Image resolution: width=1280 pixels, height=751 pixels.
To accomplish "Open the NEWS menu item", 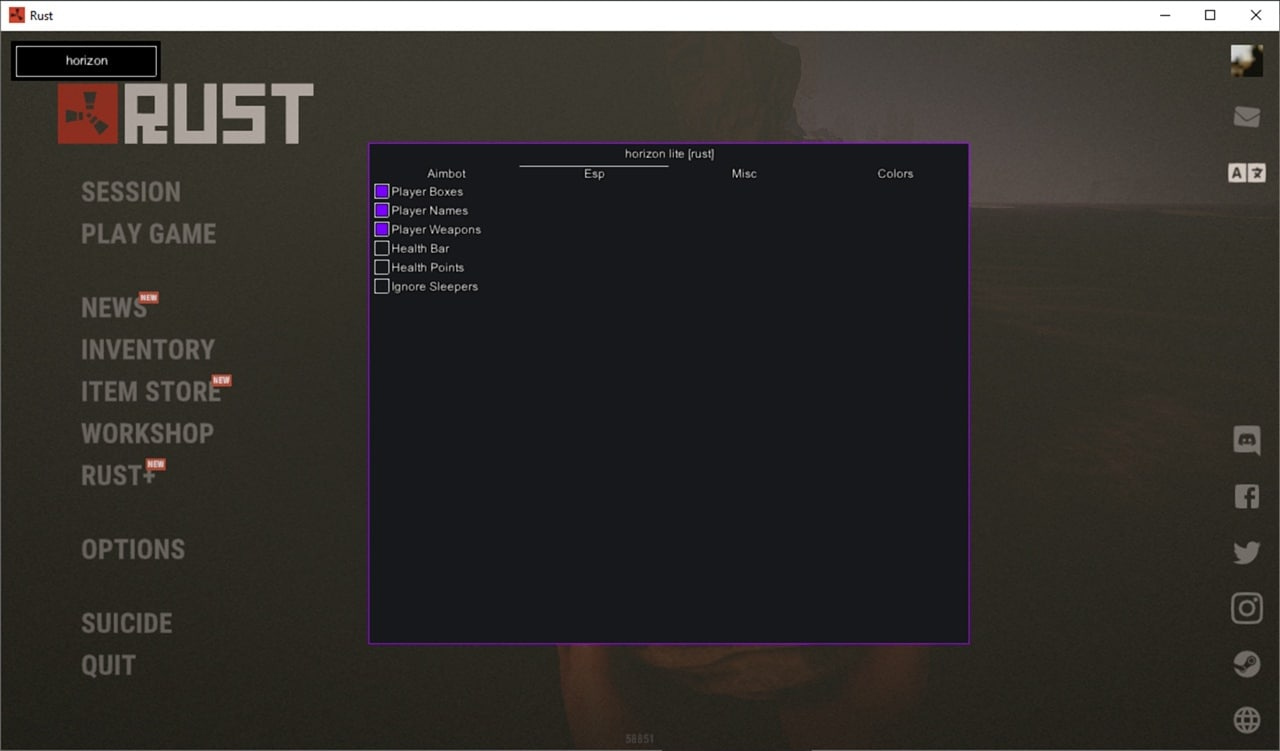I will [x=114, y=308].
